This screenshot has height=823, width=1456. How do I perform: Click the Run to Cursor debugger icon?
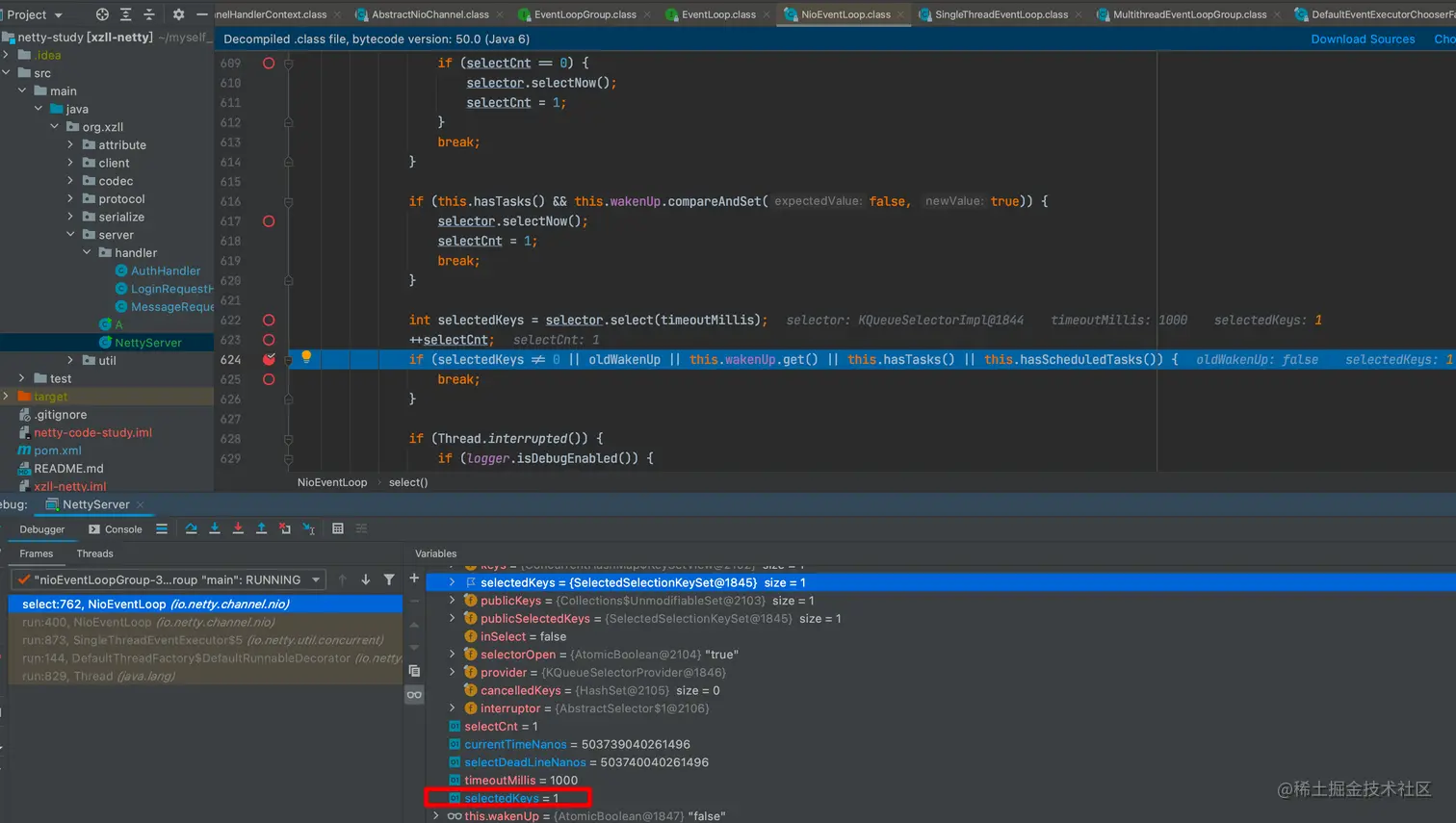(x=309, y=528)
